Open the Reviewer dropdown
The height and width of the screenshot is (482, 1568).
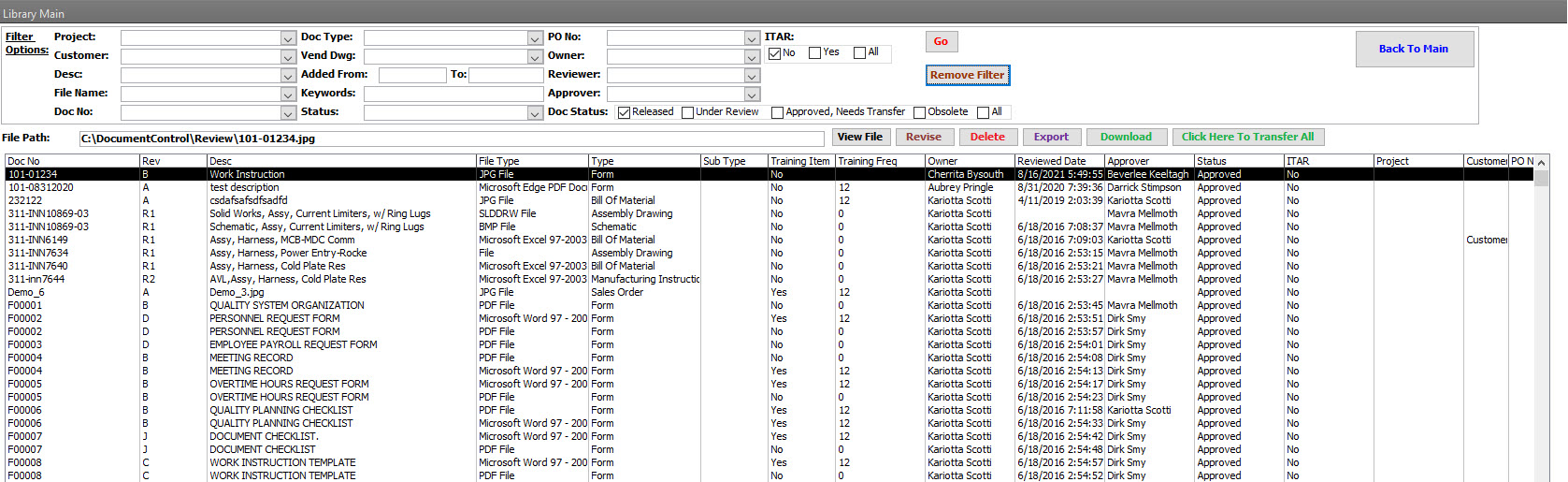752,76
